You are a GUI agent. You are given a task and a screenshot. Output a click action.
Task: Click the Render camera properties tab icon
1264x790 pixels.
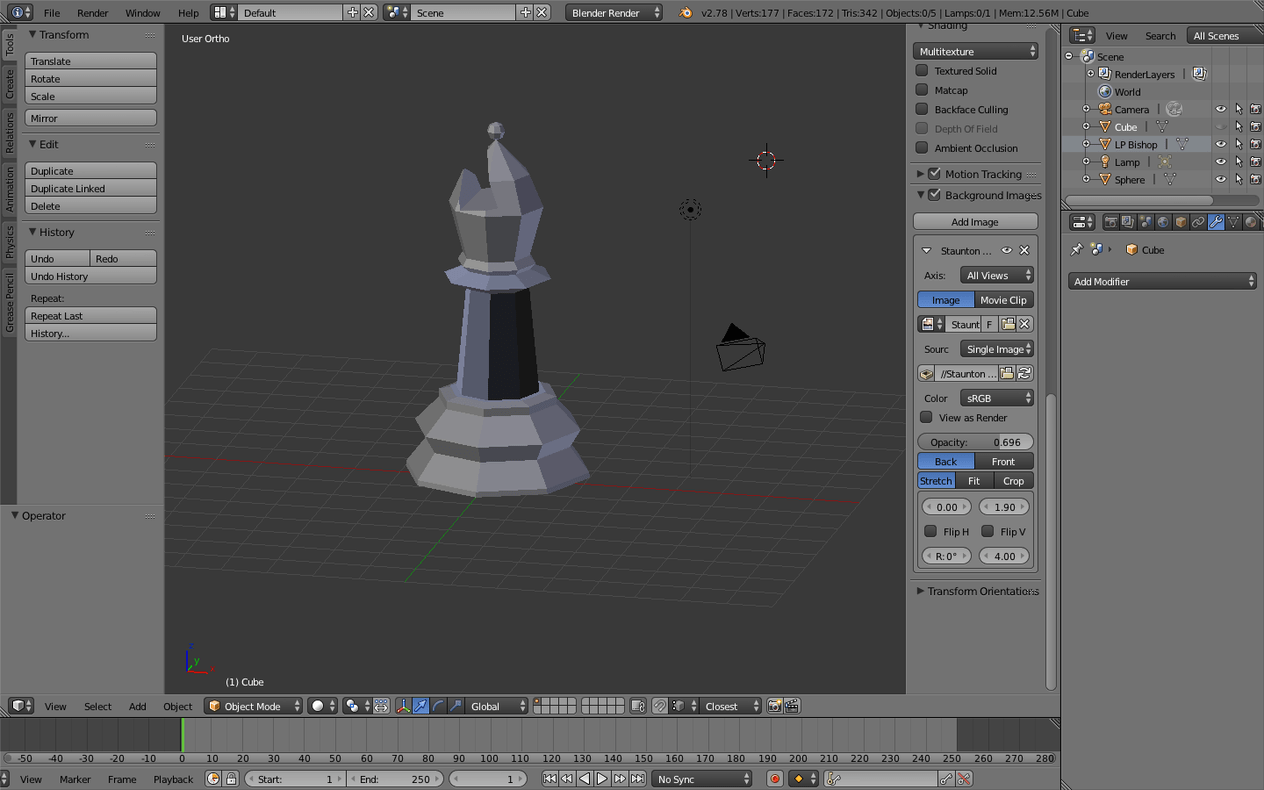pyautogui.click(x=1110, y=222)
